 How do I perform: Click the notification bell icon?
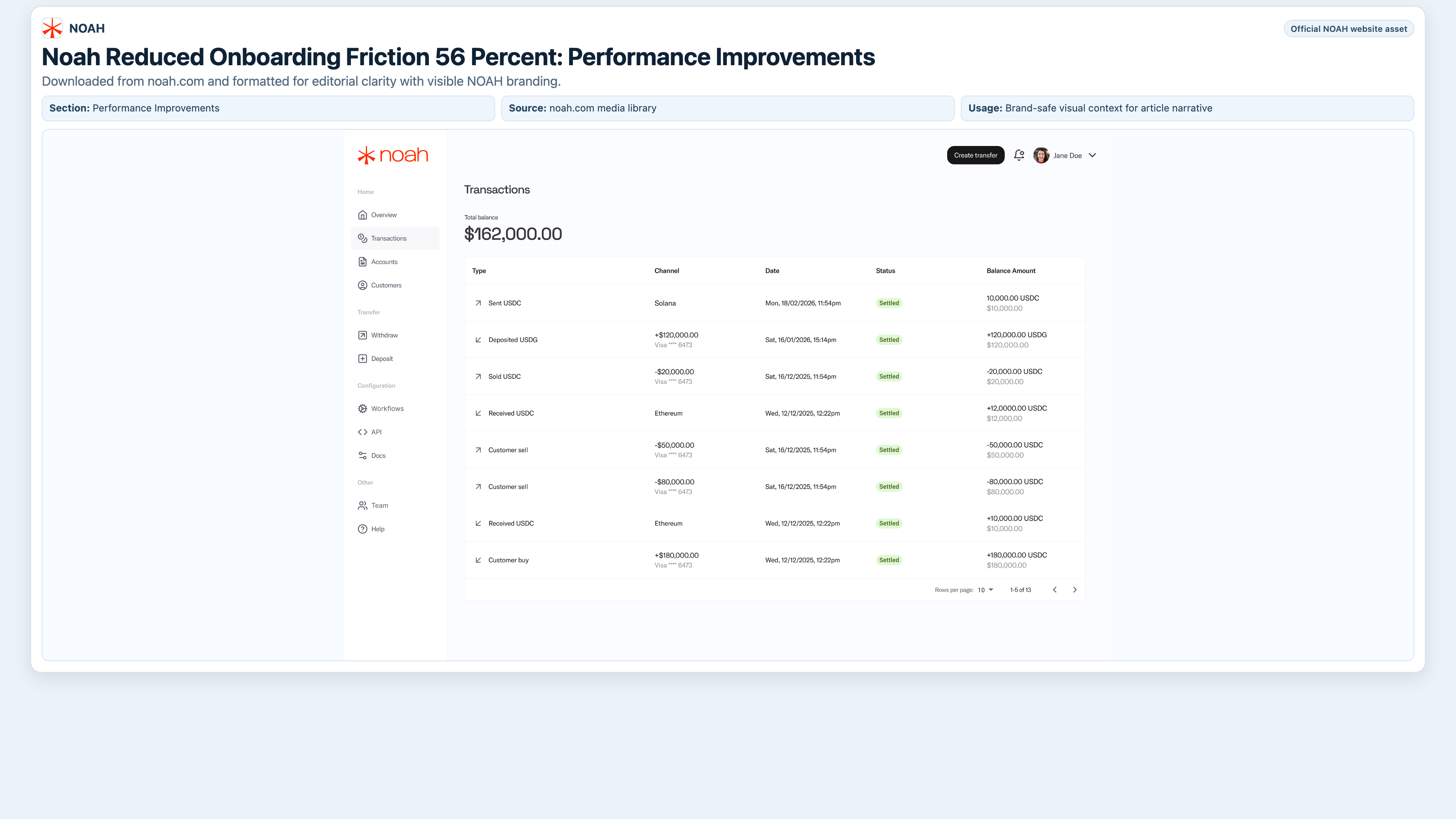coord(1018,155)
